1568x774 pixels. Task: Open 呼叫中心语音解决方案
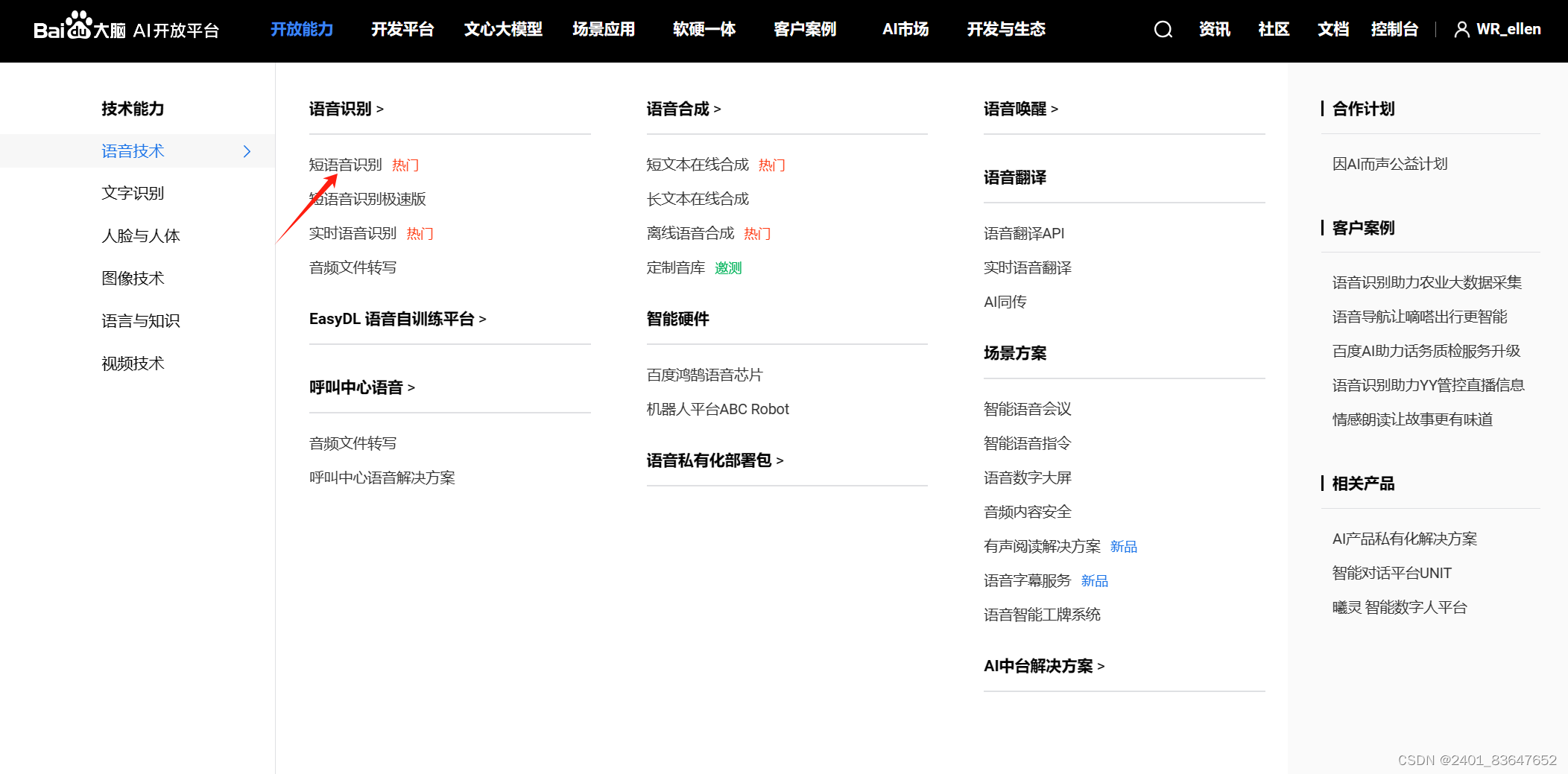[x=382, y=478]
